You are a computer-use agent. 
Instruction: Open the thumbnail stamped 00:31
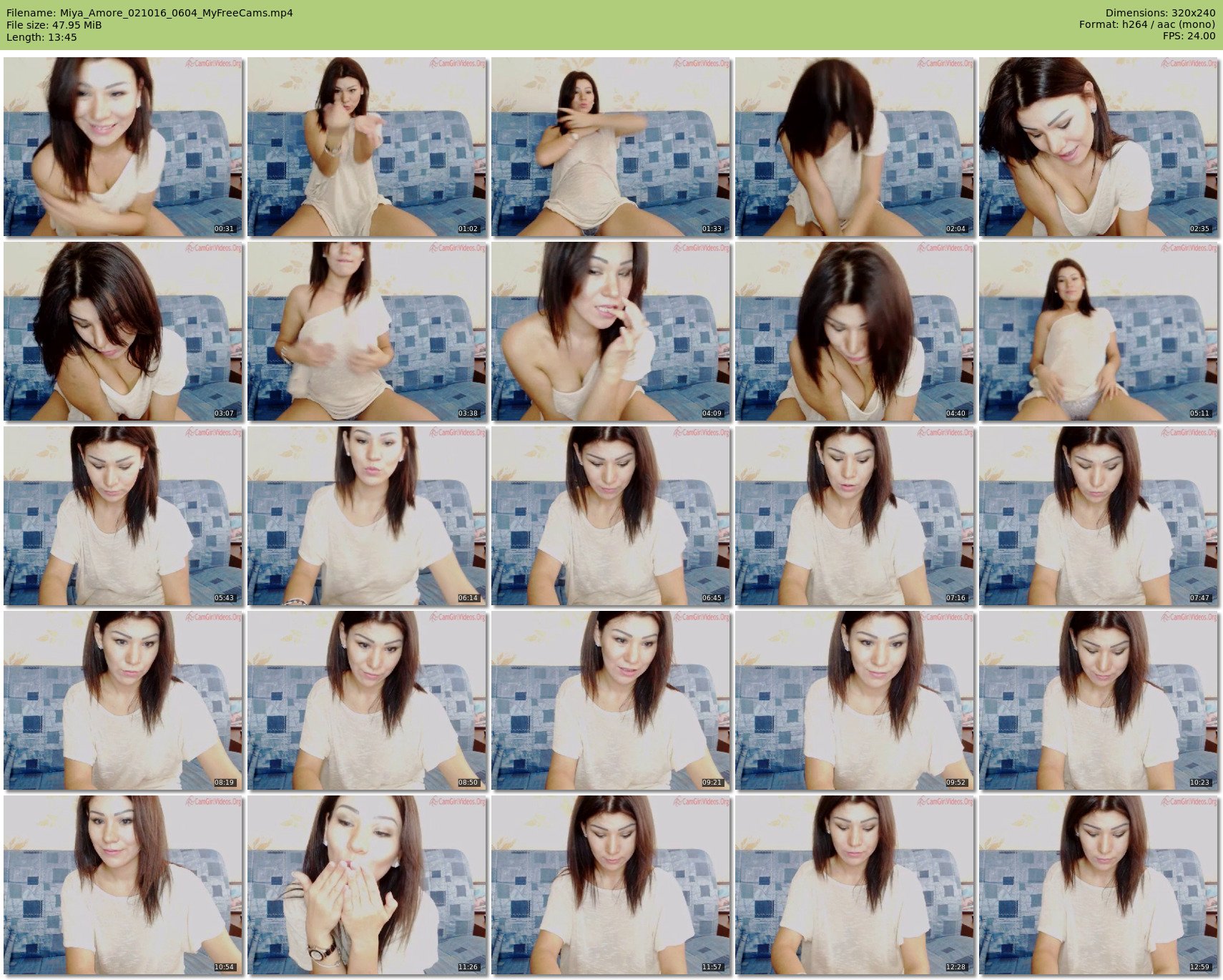click(x=123, y=147)
